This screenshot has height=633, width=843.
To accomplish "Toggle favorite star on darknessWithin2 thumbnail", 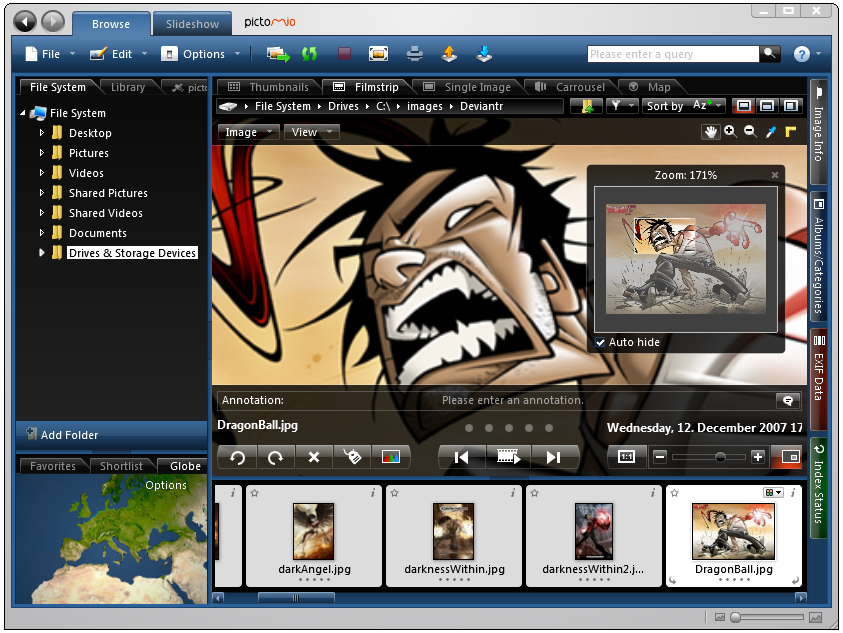I will pyautogui.click(x=534, y=493).
